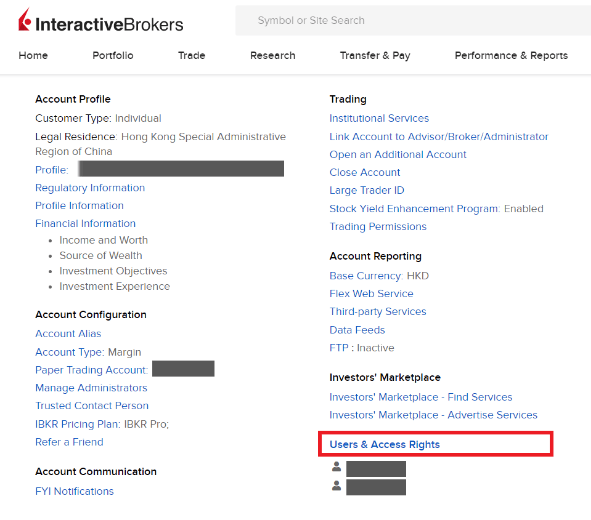Open Trading Permissions
591x520 pixels.
click(378, 226)
